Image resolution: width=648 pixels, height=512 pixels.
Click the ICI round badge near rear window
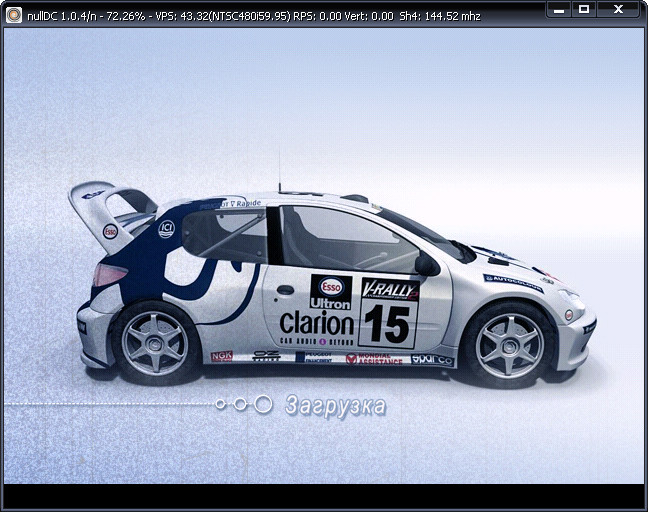(x=167, y=229)
